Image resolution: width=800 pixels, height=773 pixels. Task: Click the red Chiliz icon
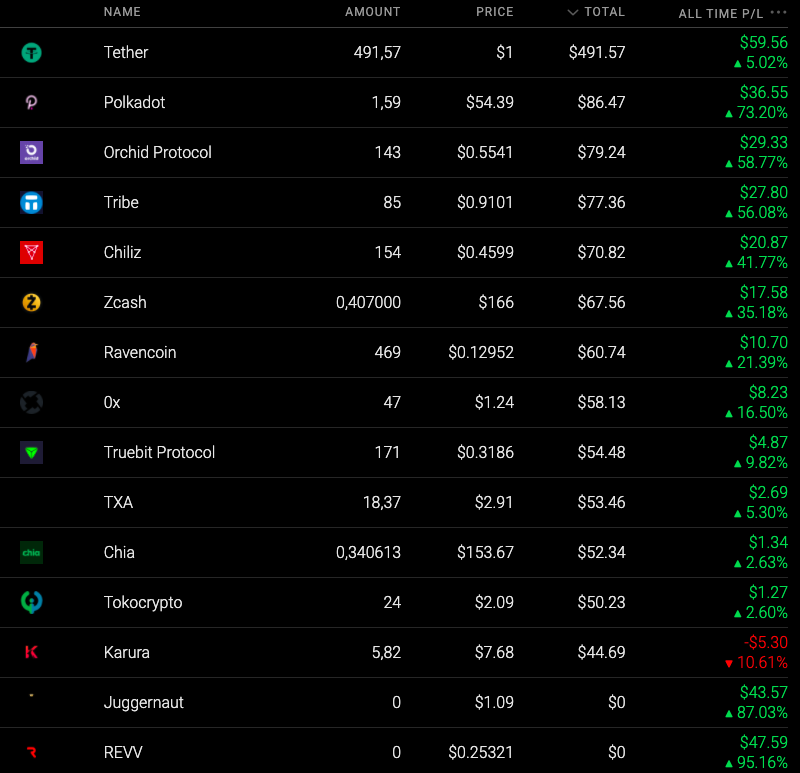[31, 253]
